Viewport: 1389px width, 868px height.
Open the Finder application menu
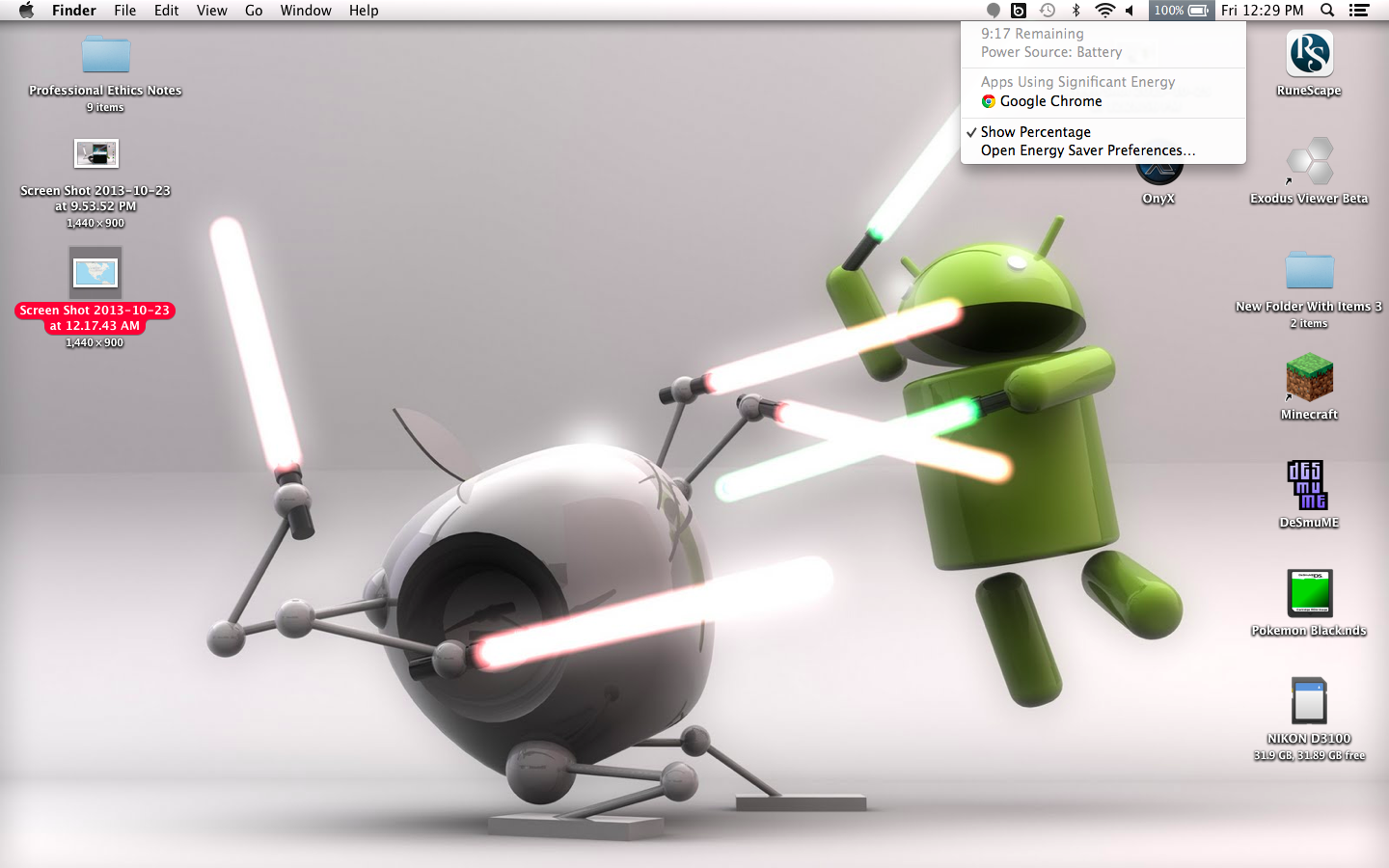[x=74, y=11]
